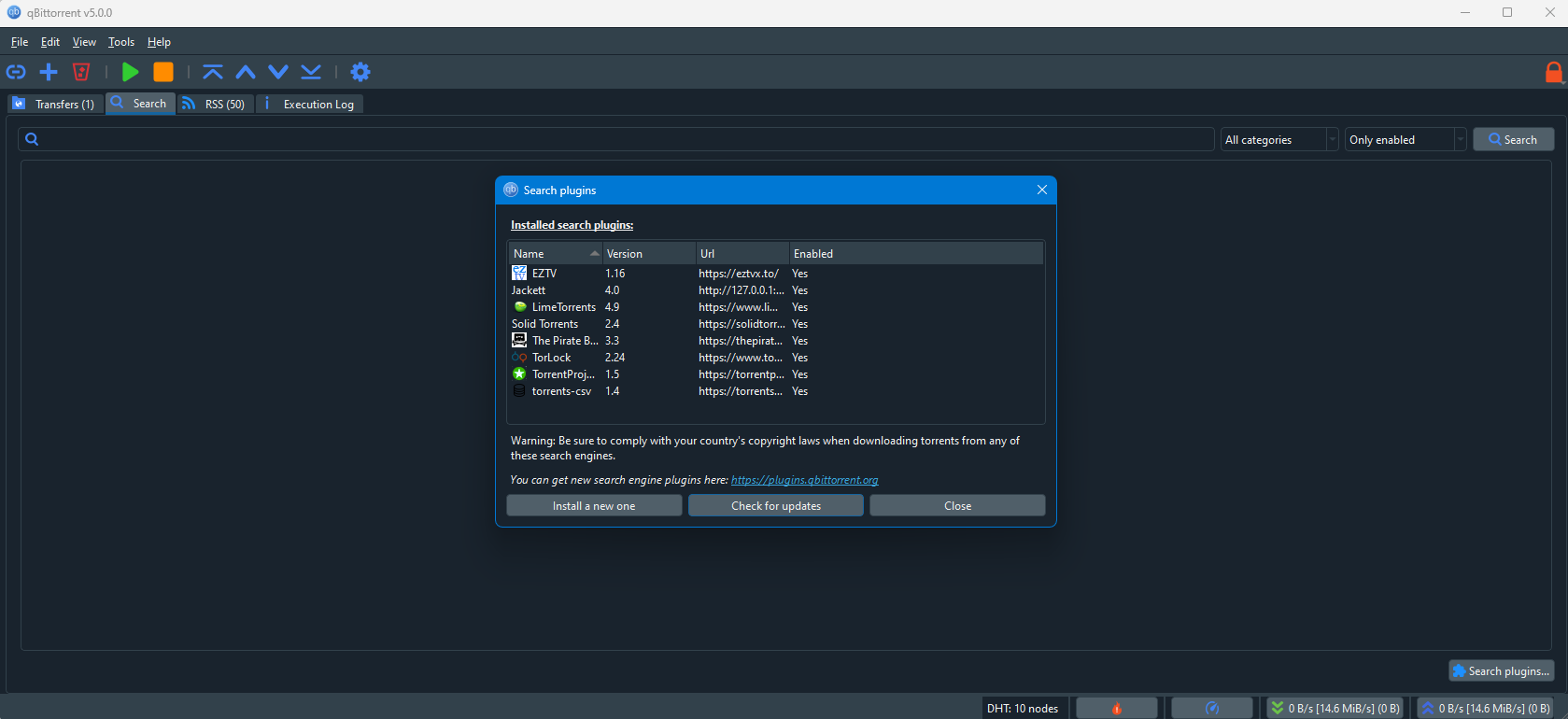Click The Pirate Bay plugin icon
The width and height of the screenshot is (1568, 719).
(x=519, y=340)
